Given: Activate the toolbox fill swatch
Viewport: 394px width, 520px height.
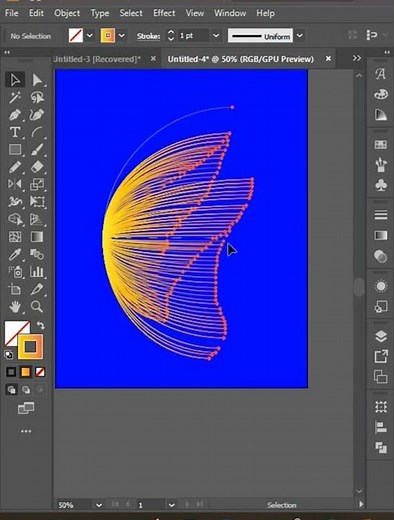Looking at the screenshot, I should pos(13,330).
